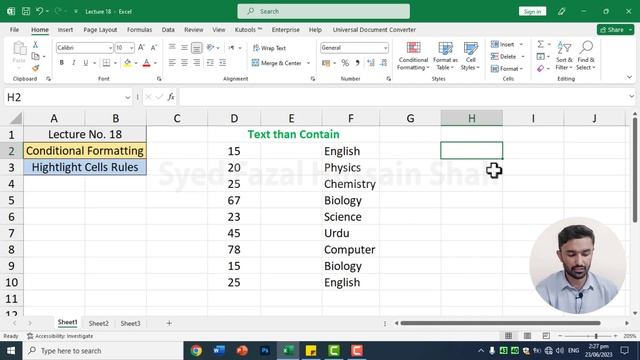
Task: Open Sort & Filter menu
Action: coord(564,56)
